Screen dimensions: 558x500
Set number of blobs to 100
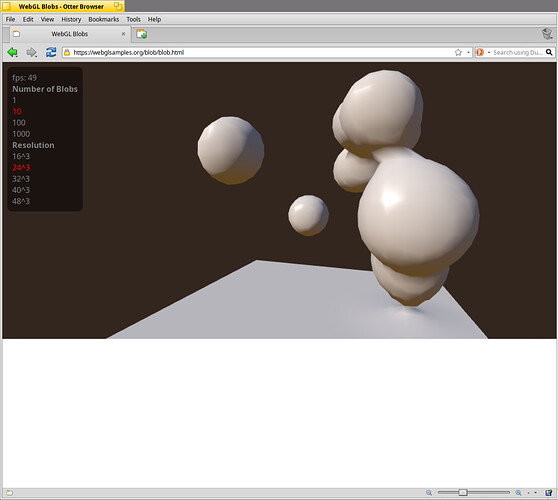tap(19, 122)
